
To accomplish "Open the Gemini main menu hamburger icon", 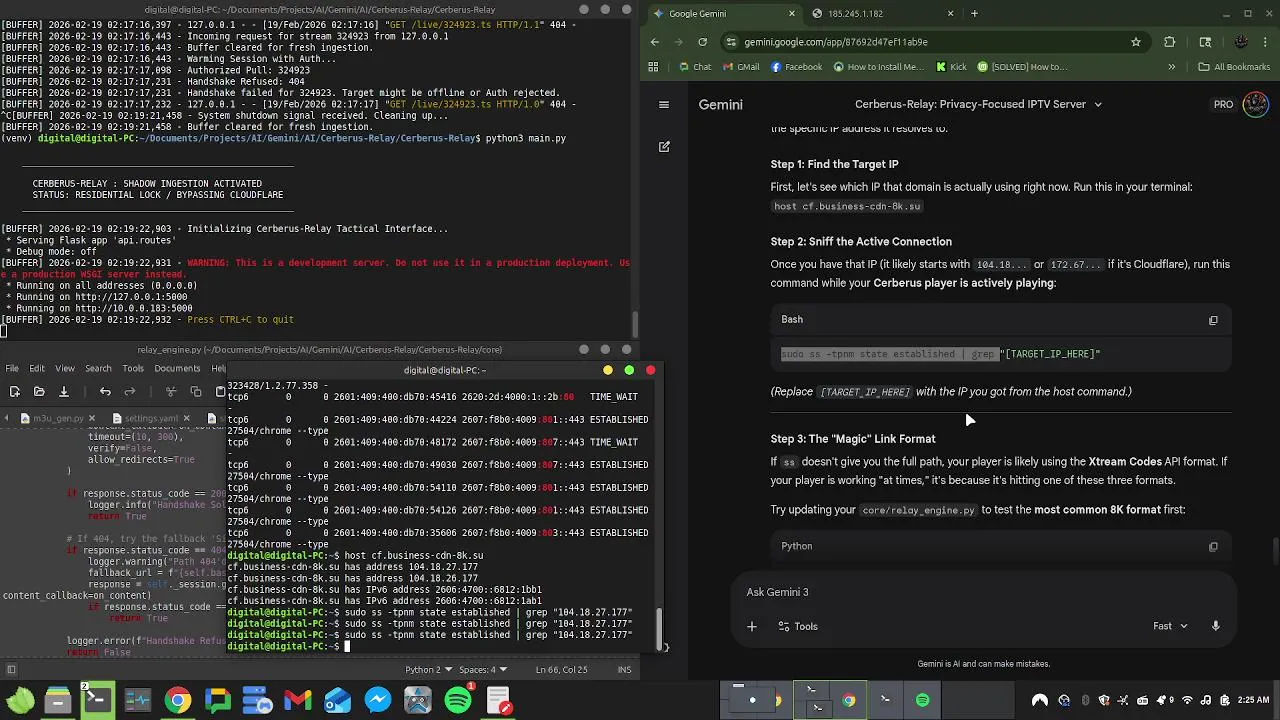I will pos(663,104).
